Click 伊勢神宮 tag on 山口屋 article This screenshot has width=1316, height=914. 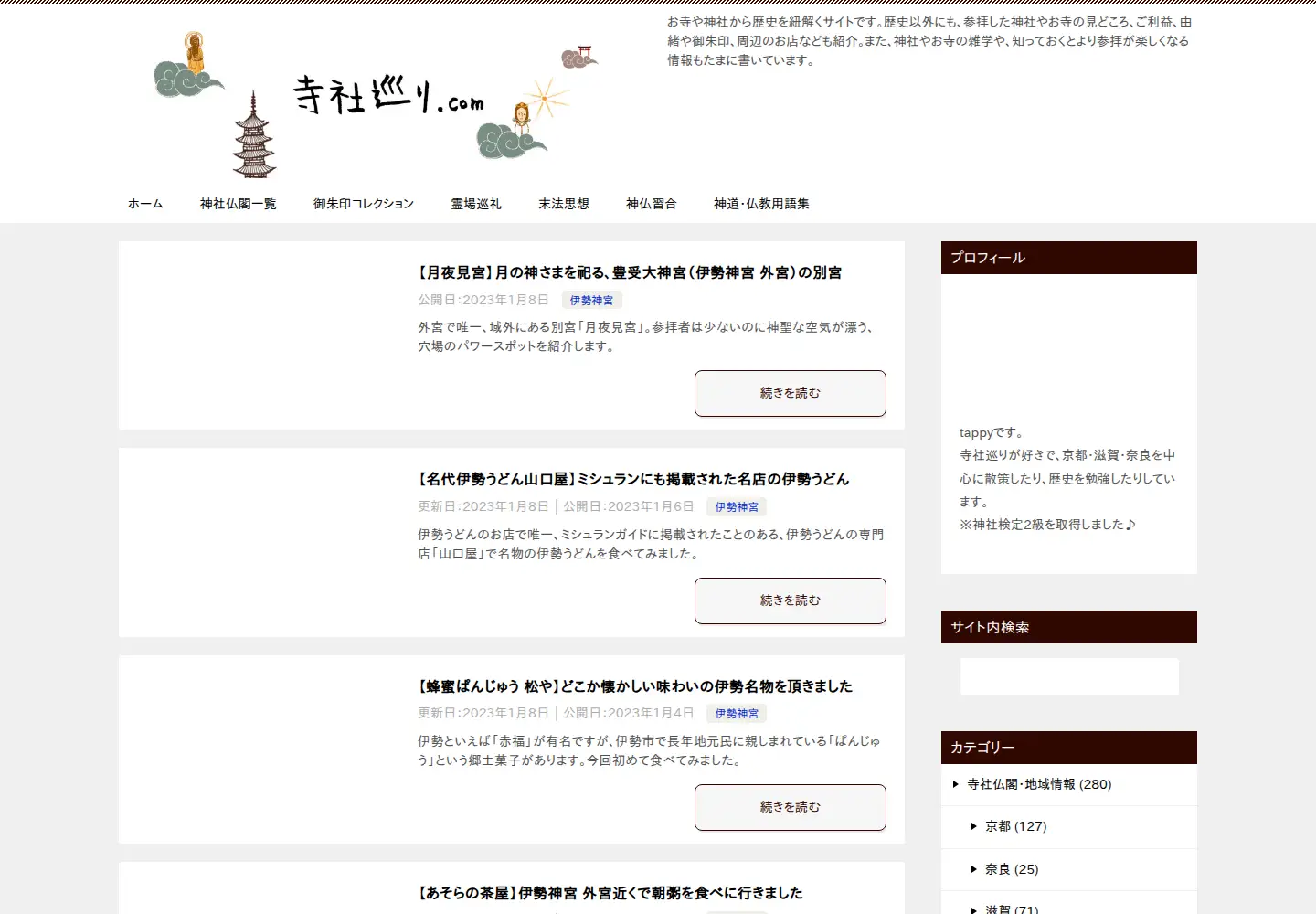(x=737, y=506)
